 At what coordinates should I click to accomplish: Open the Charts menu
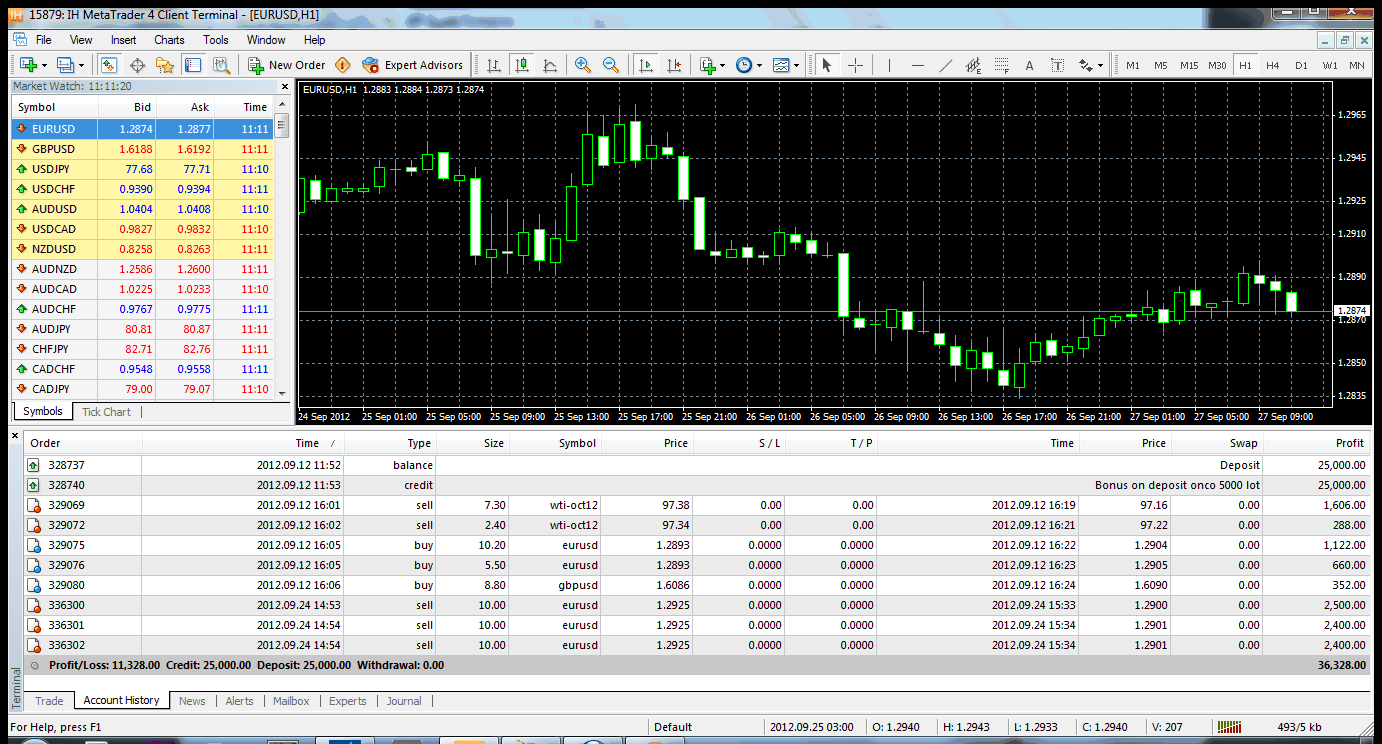(169, 40)
